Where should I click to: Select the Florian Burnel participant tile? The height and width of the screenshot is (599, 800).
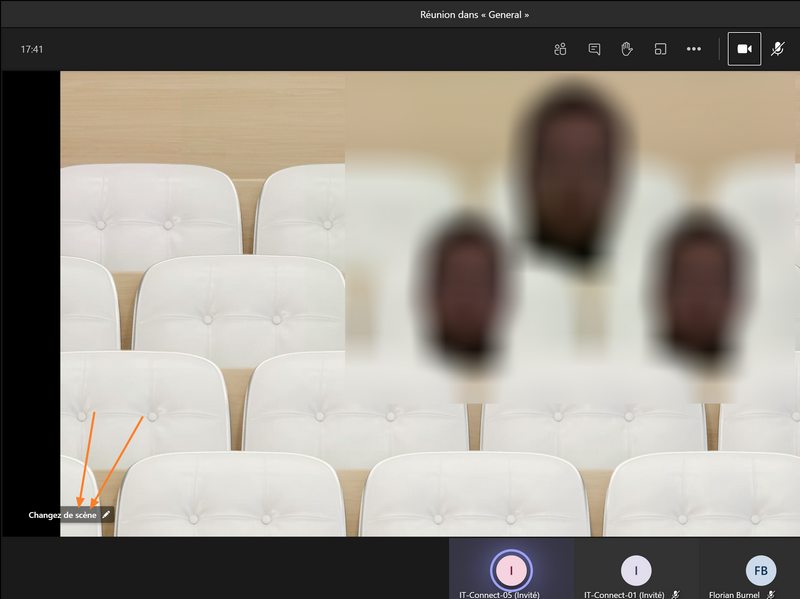click(x=761, y=572)
